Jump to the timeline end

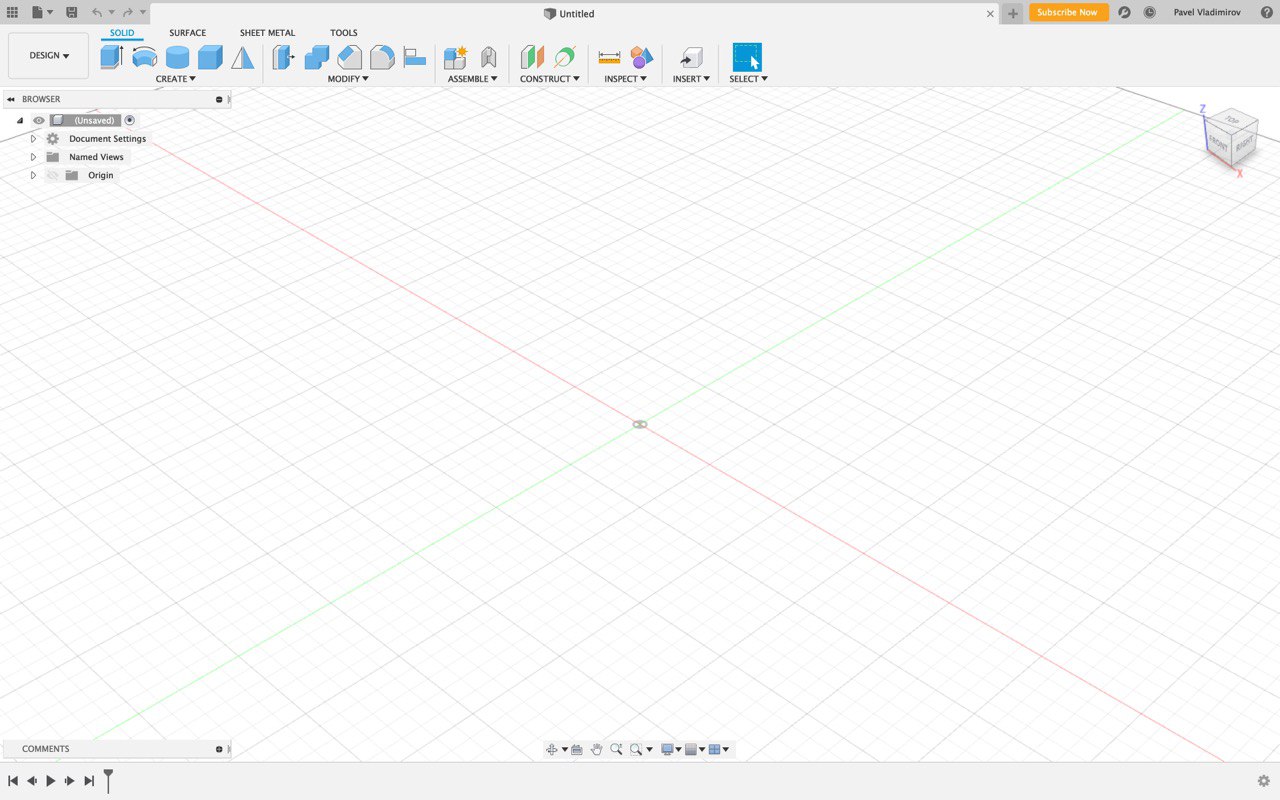tap(89, 780)
